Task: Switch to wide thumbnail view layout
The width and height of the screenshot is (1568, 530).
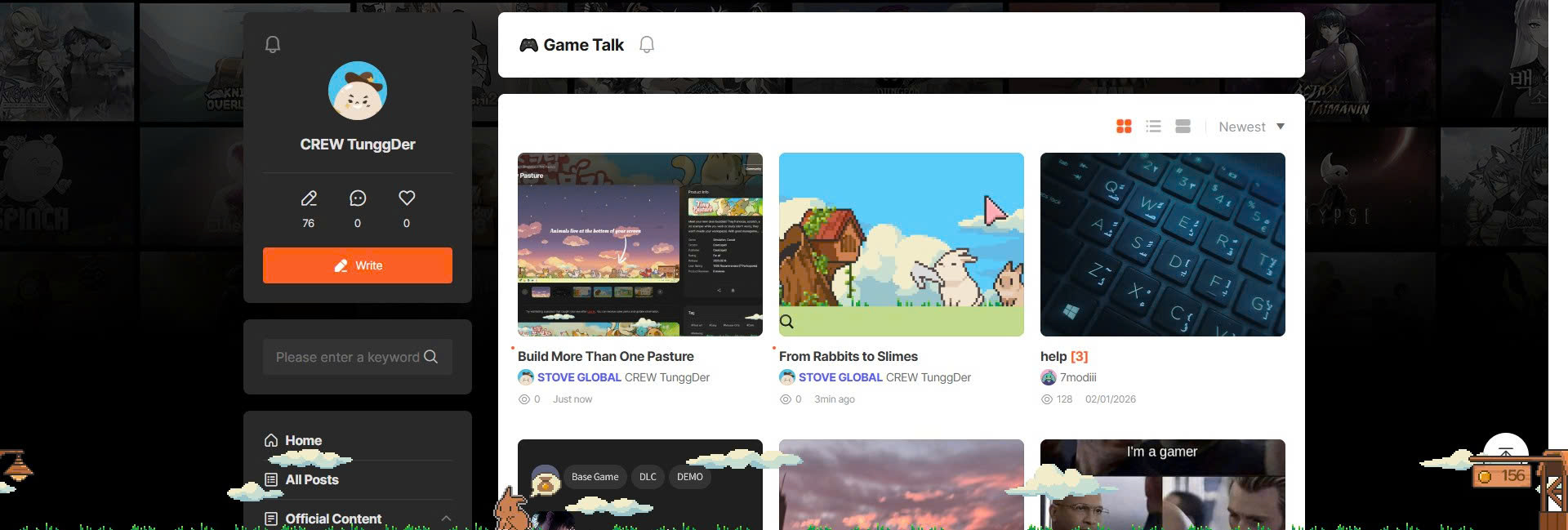Action: coord(1183,126)
